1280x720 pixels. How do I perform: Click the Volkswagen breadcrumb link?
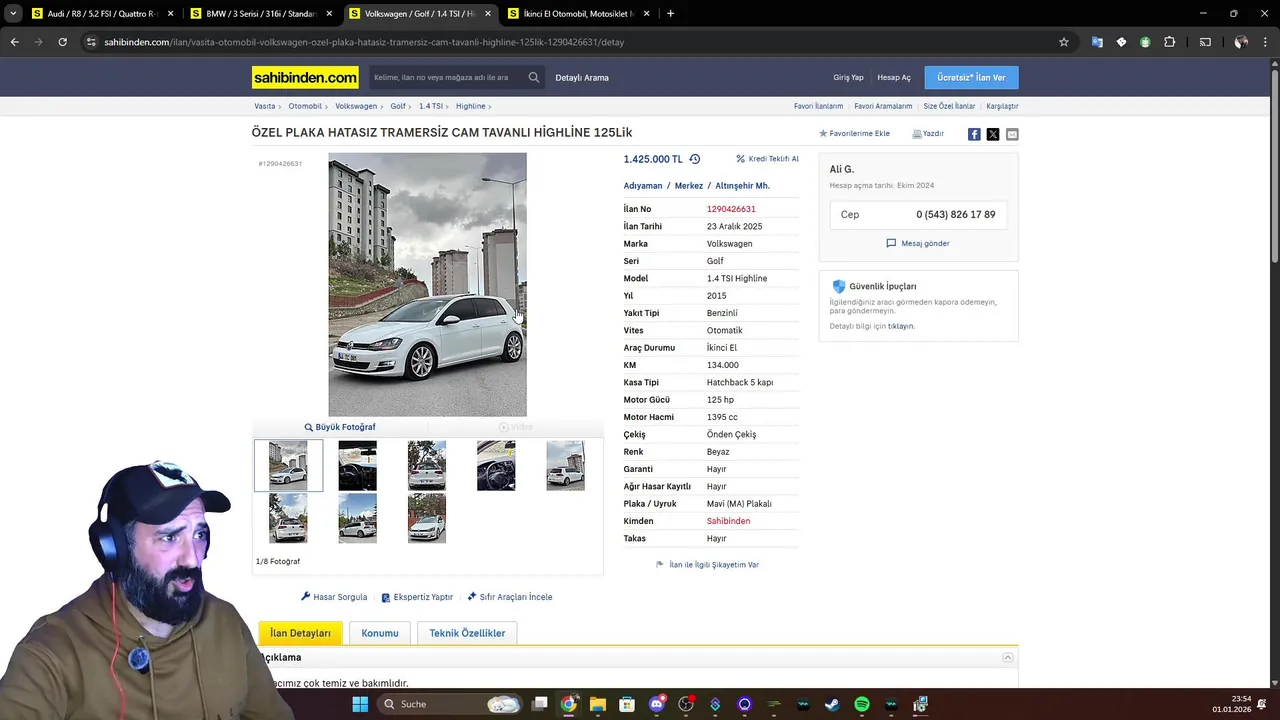pyautogui.click(x=356, y=106)
